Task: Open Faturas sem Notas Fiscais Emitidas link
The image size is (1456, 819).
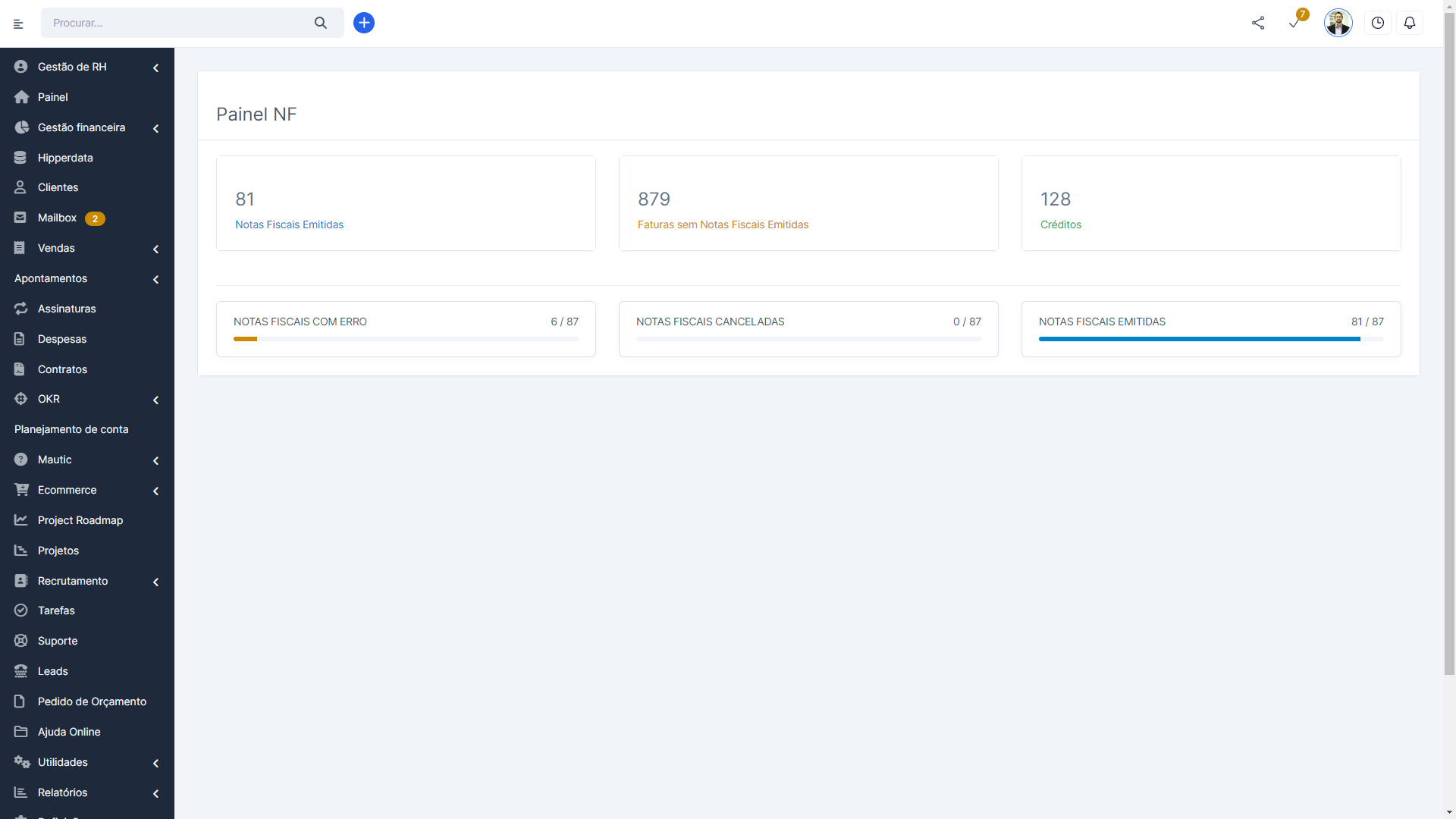Action: click(x=723, y=224)
